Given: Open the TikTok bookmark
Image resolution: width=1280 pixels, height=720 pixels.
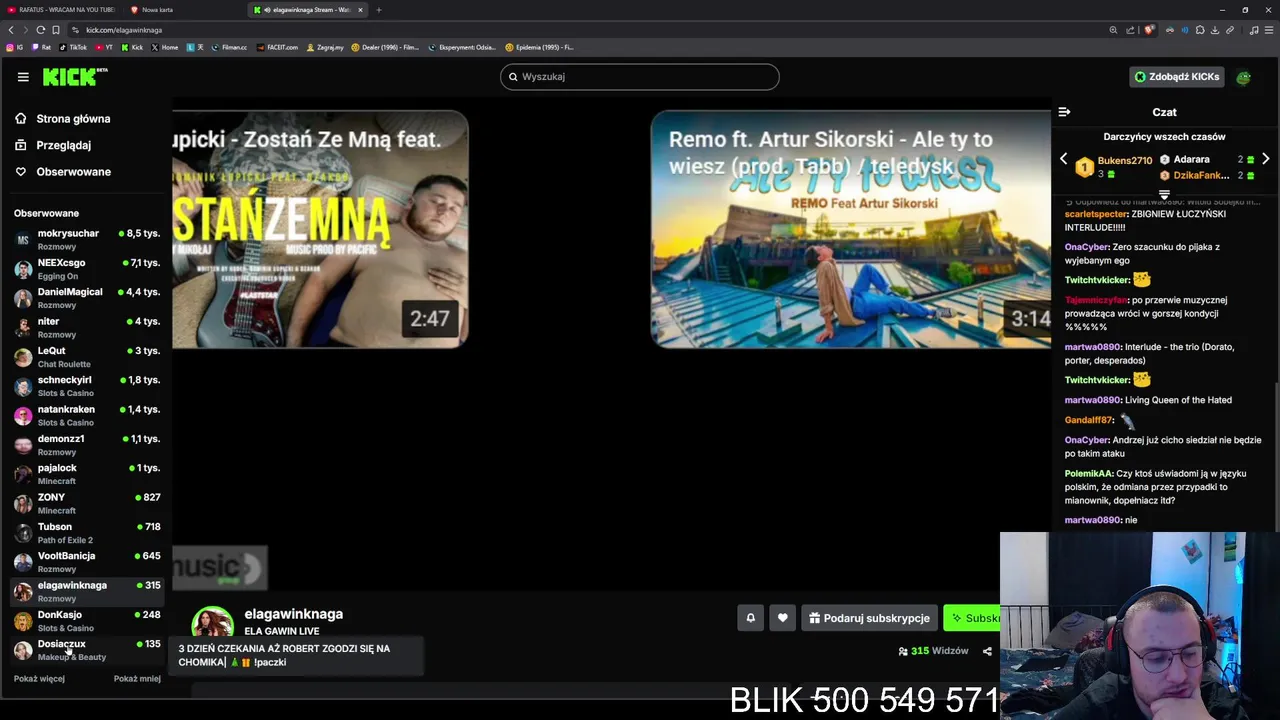Looking at the screenshot, I should point(73,47).
